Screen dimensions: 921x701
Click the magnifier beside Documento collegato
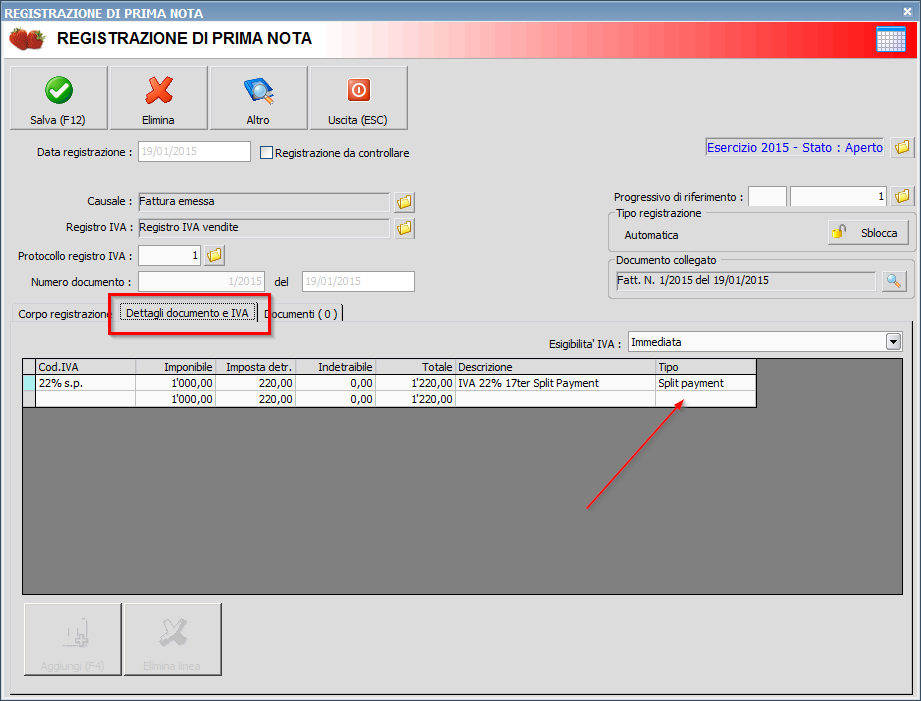tap(893, 281)
